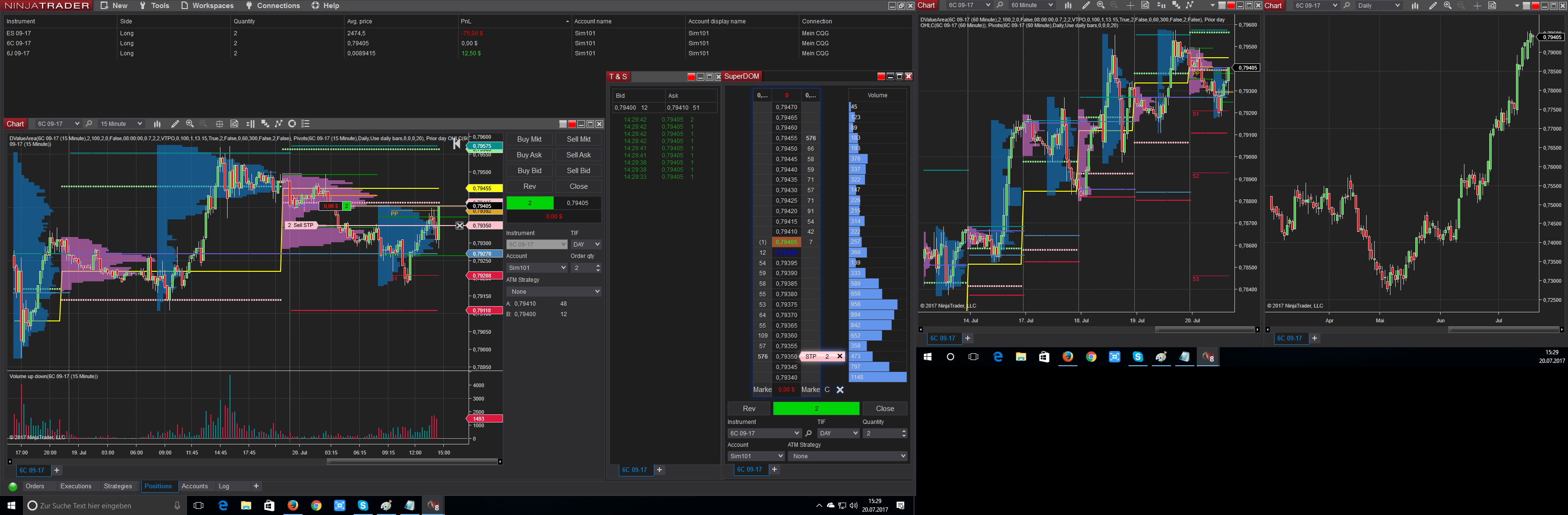The height and width of the screenshot is (515, 1568).
Task: Open the Workspaces menu
Action: (207, 5)
